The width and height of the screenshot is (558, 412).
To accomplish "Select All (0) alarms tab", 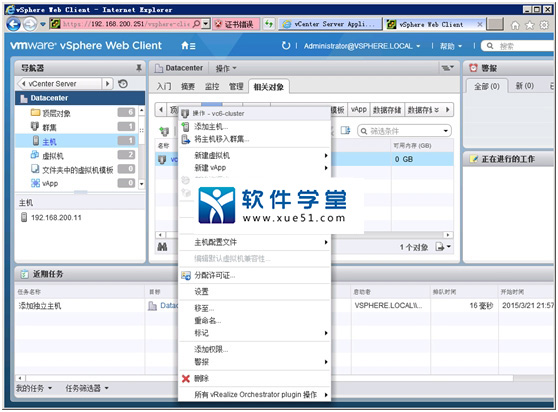I will click(x=486, y=86).
